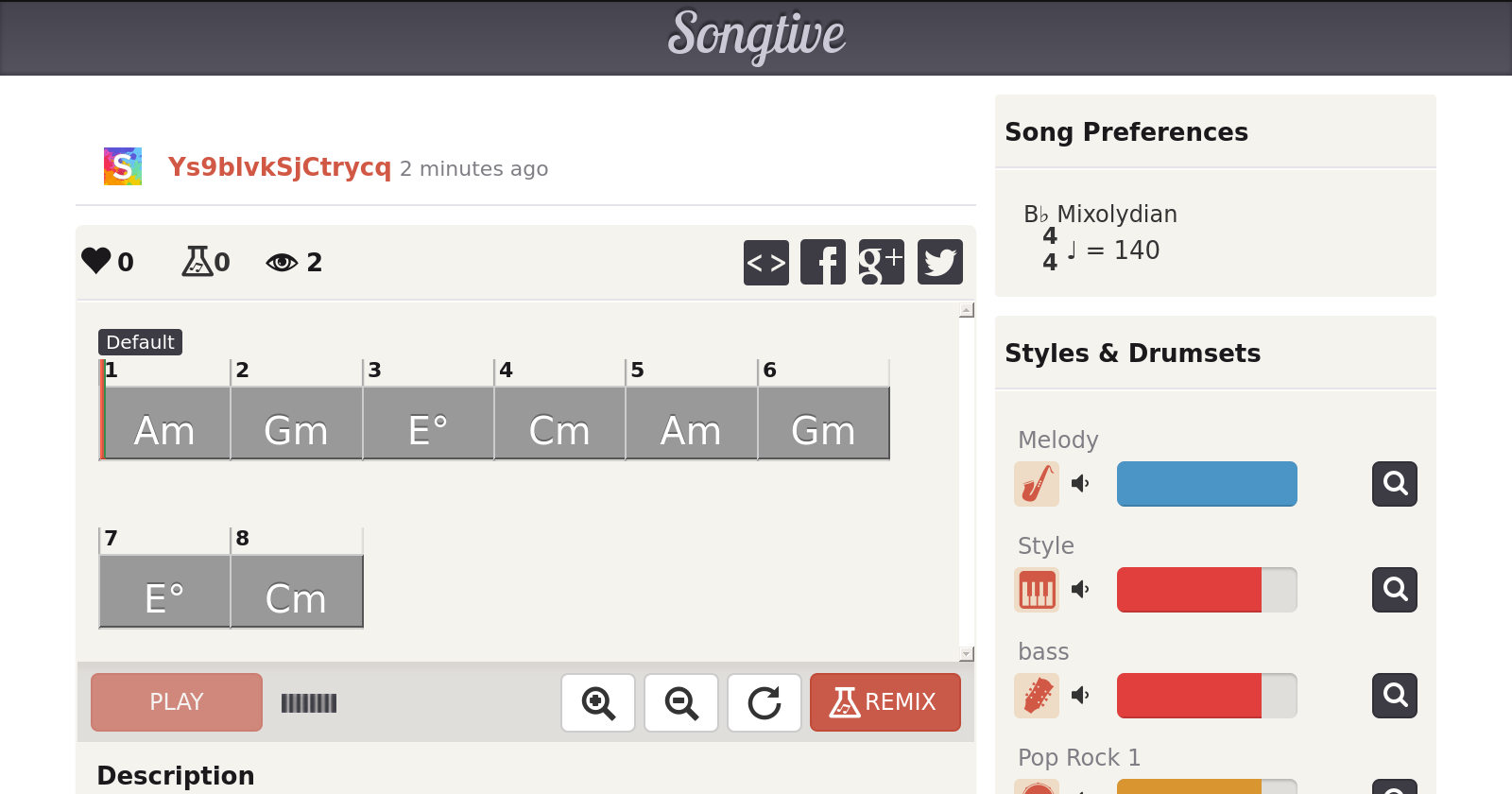1512x794 pixels.
Task: Open Melody instrument search
Action: [x=1394, y=484]
